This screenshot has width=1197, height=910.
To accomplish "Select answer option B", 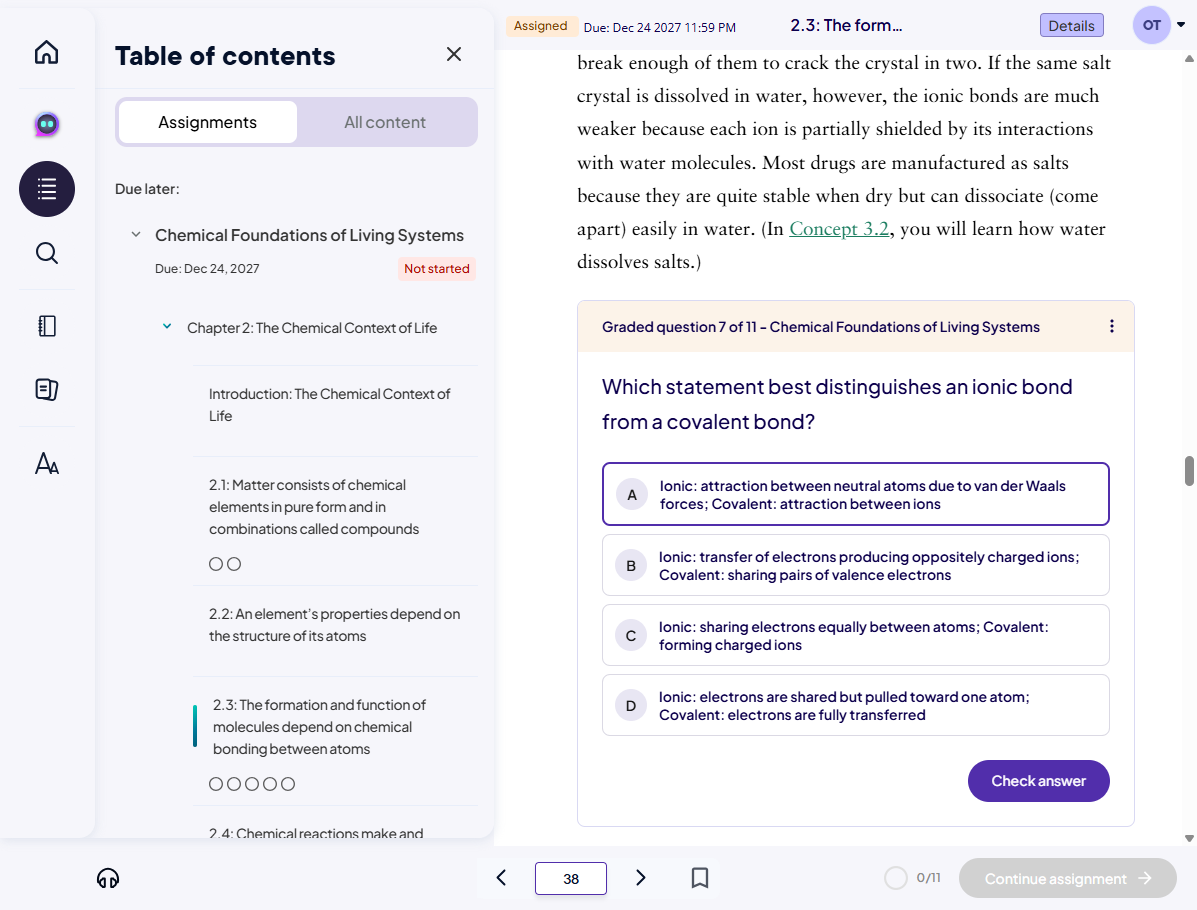I will pyautogui.click(x=855, y=565).
